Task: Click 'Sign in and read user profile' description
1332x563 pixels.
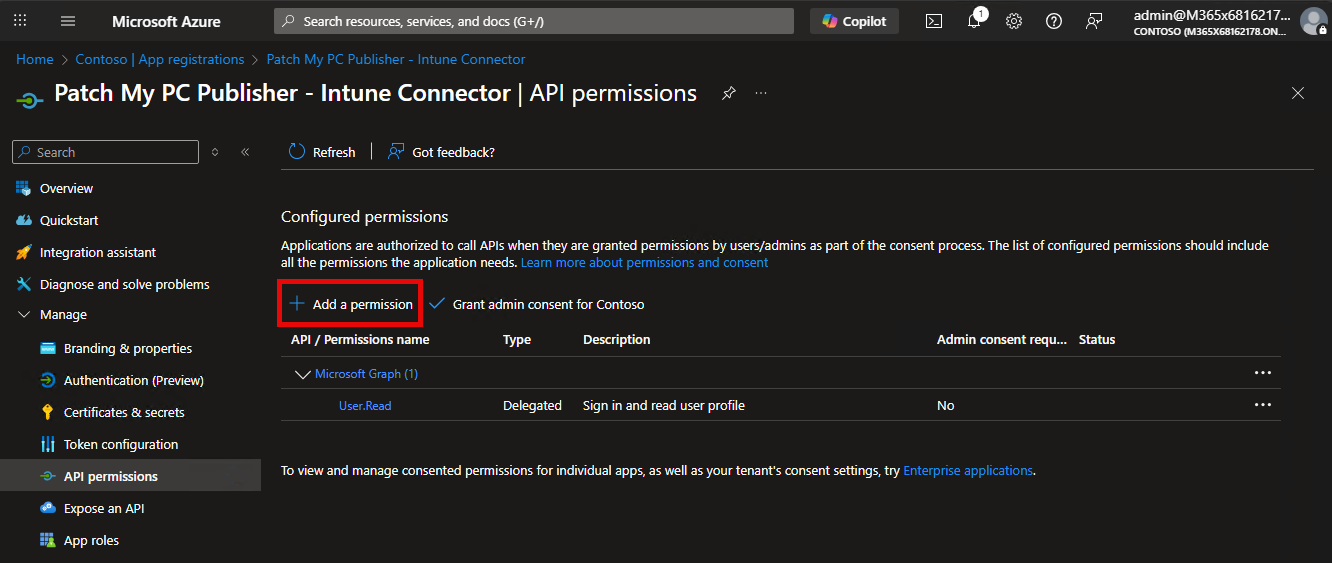Action: click(664, 405)
